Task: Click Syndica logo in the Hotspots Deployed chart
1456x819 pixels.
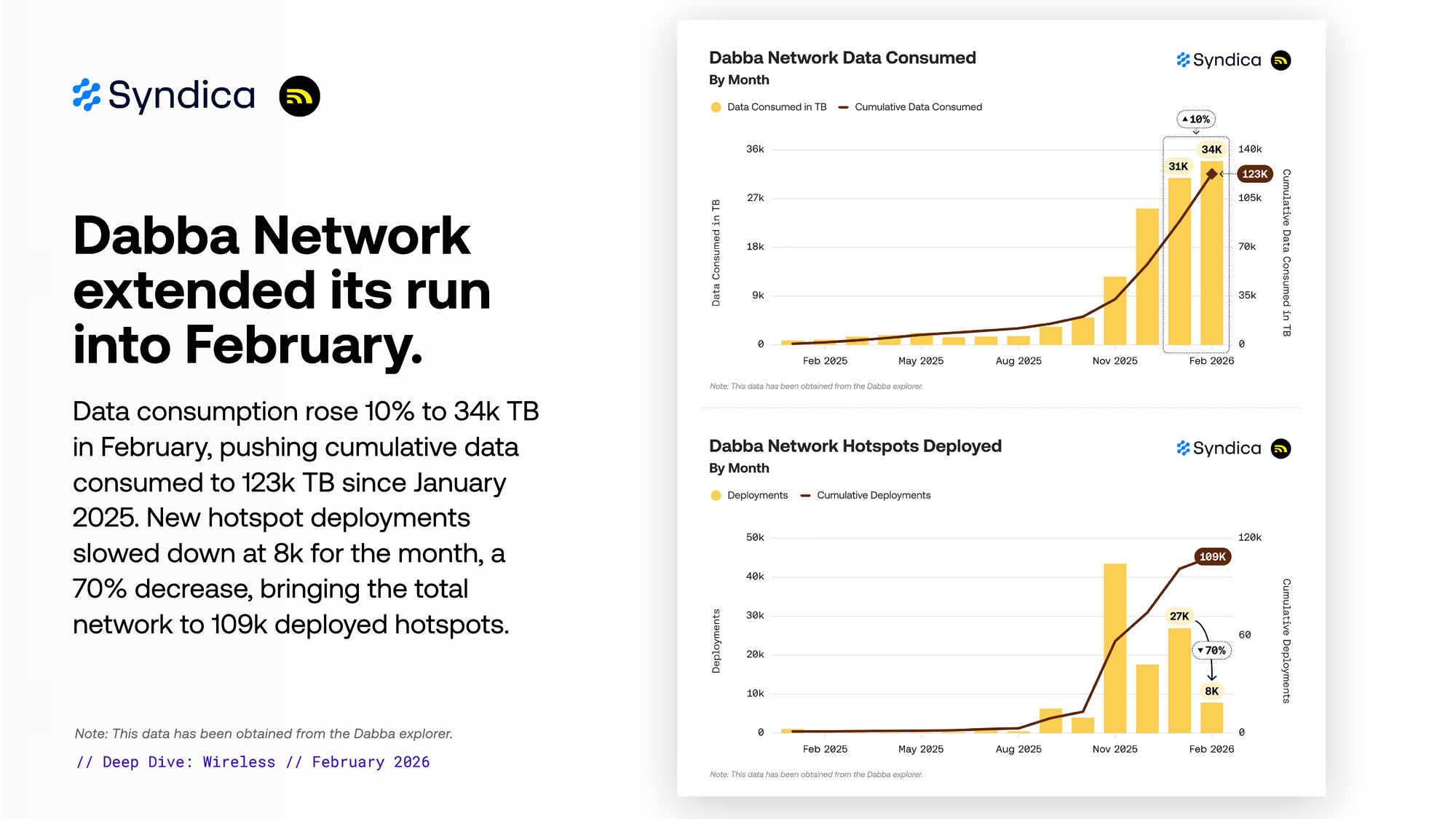Action: coord(1219,448)
